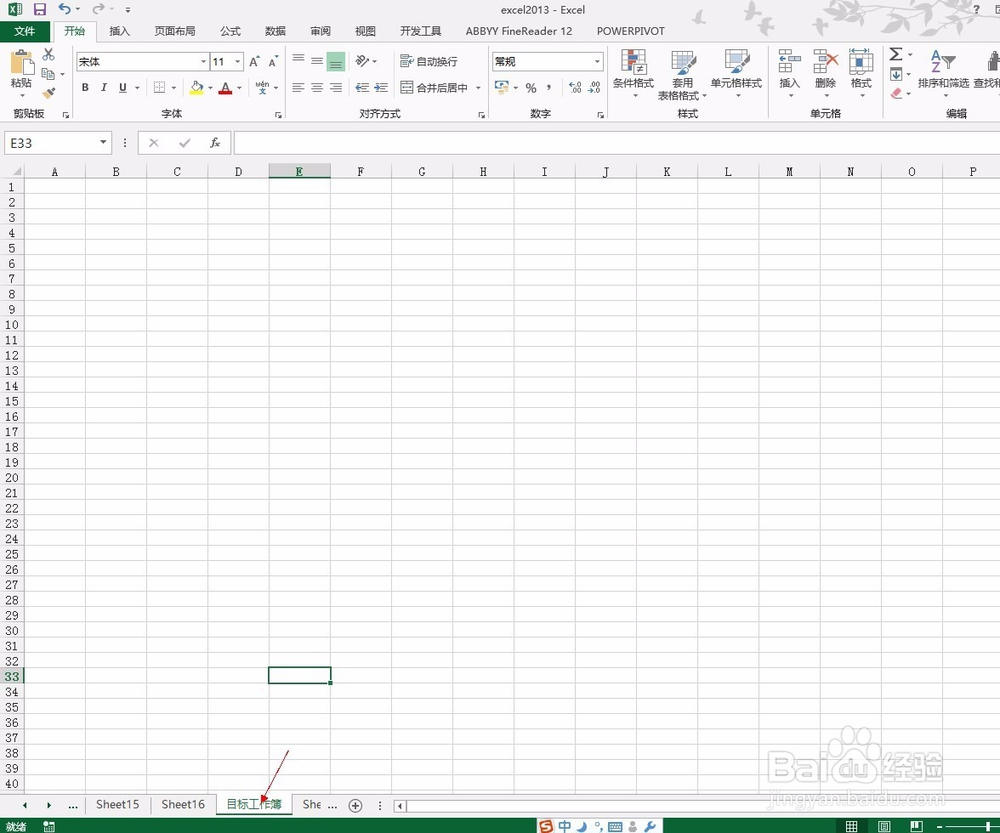Click Delete cells icon (删除)
The image size is (1000, 833).
825,73
